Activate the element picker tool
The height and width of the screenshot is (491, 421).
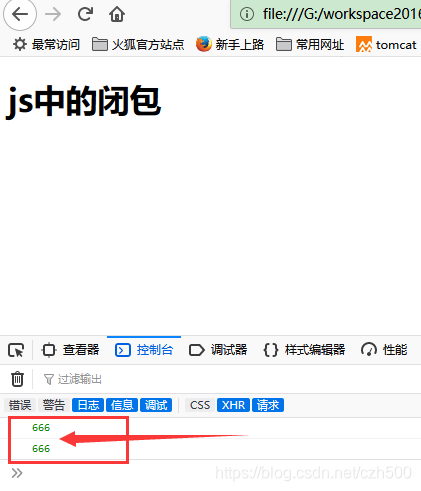[x=16, y=350]
